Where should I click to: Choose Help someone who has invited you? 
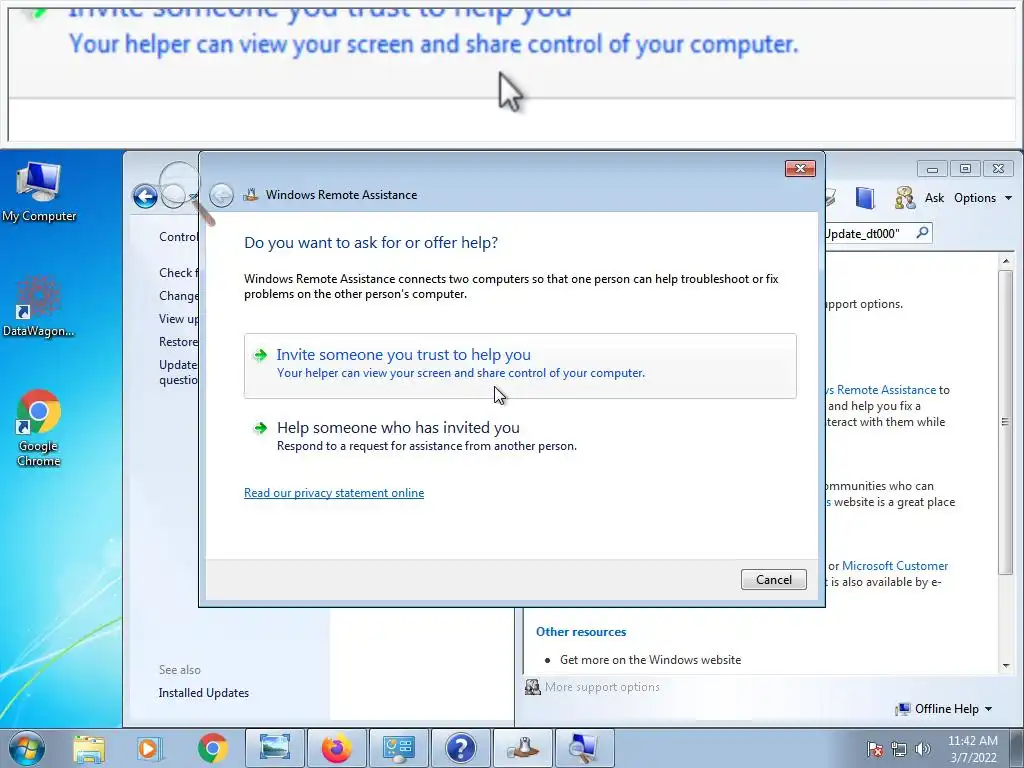pos(520,436)
